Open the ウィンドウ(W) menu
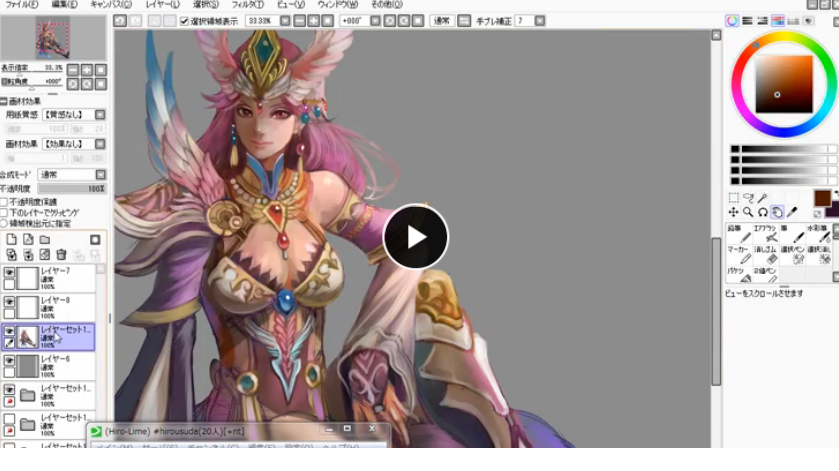This screenshot has height=471, width=839. [338, 4]
